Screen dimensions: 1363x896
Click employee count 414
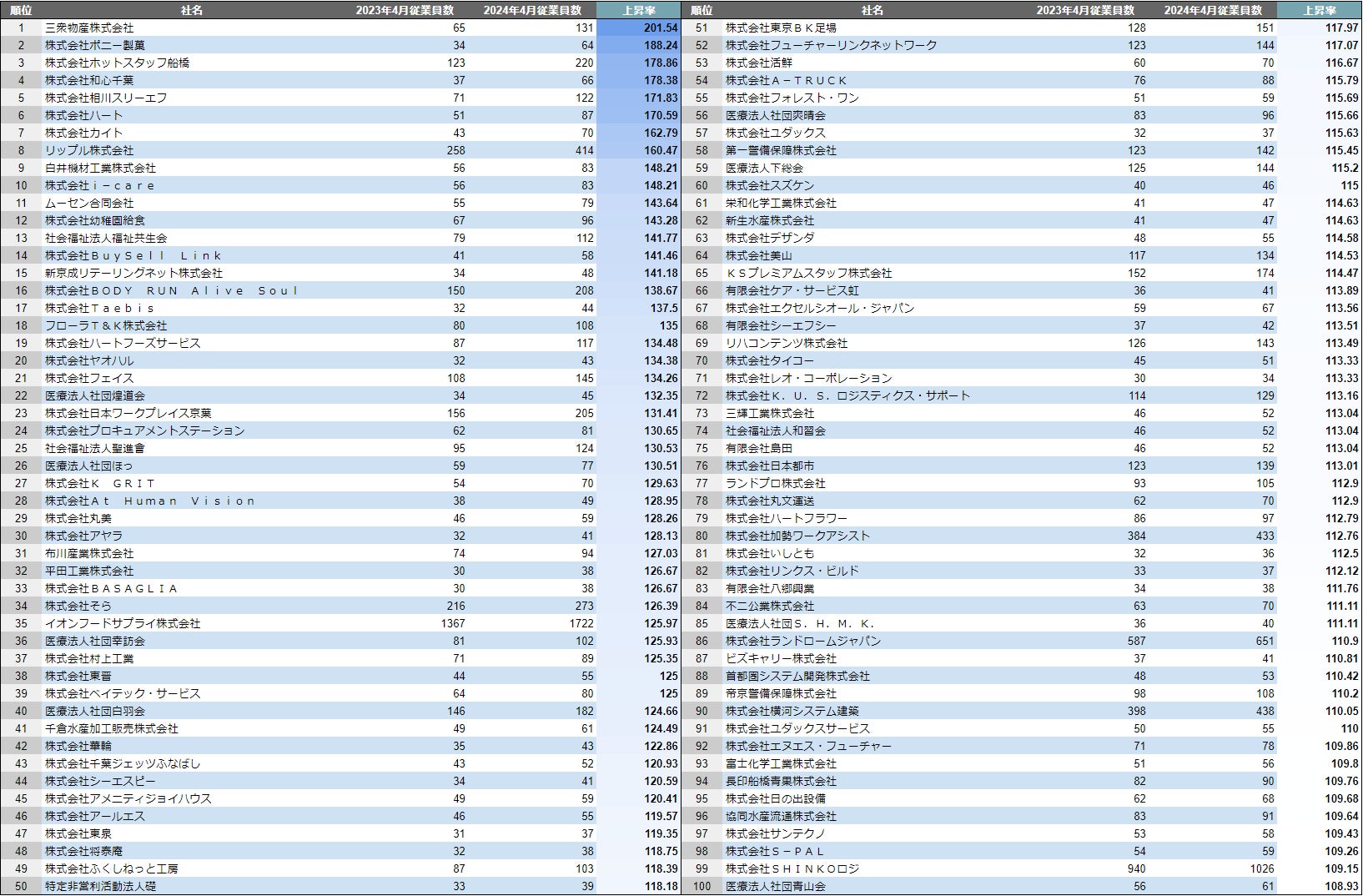533,150
